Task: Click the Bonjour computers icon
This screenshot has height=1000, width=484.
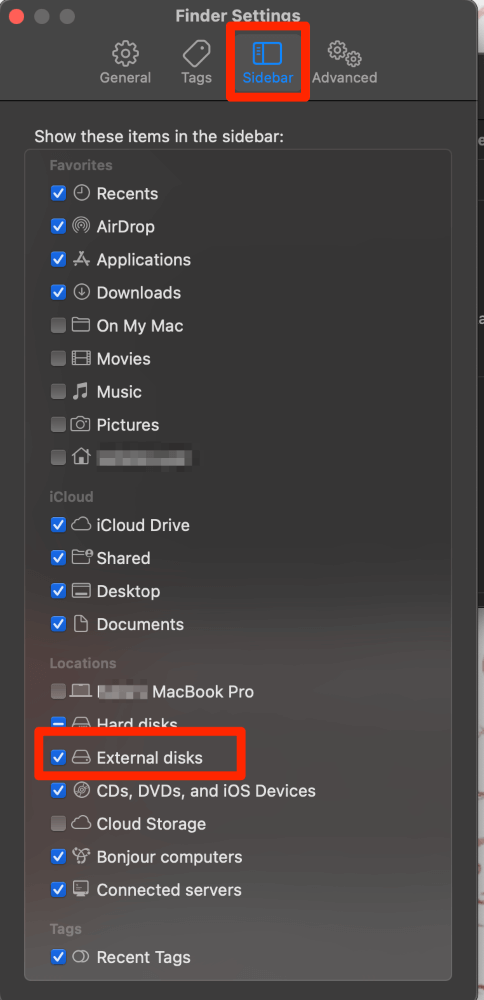Action: [x=81, y=857]
